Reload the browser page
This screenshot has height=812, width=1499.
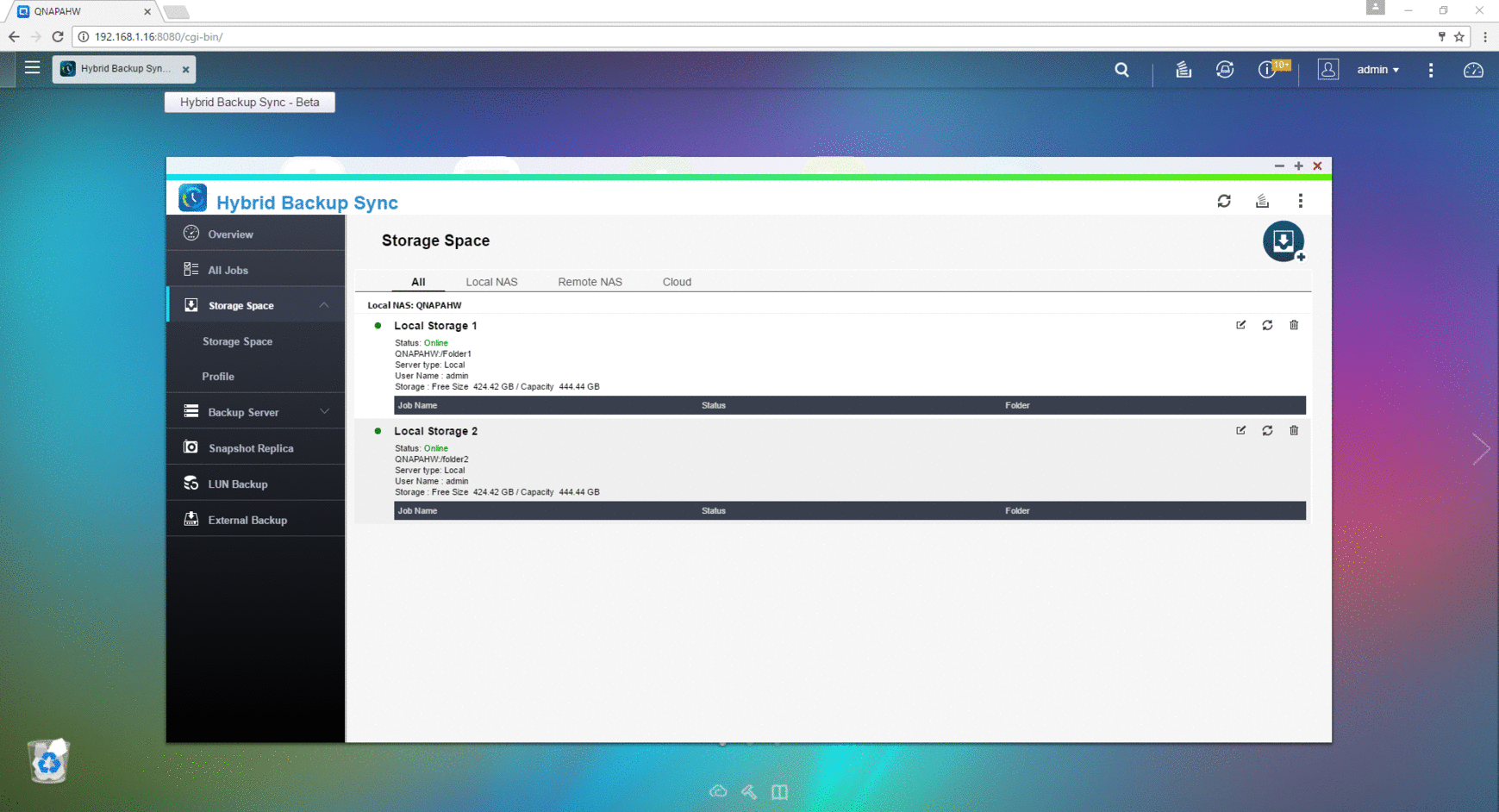58,37
